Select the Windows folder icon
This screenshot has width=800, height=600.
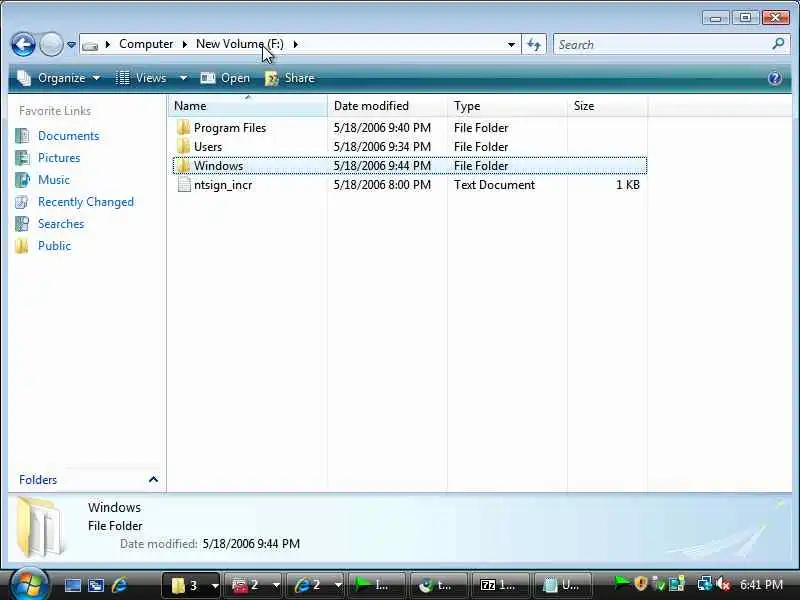183,166
